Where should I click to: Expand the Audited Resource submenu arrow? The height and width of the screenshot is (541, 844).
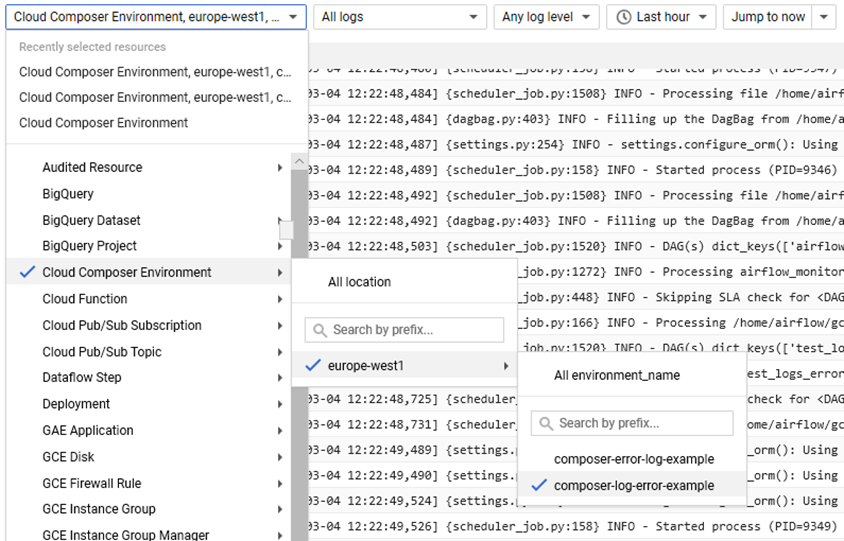(x=280, y=167)
